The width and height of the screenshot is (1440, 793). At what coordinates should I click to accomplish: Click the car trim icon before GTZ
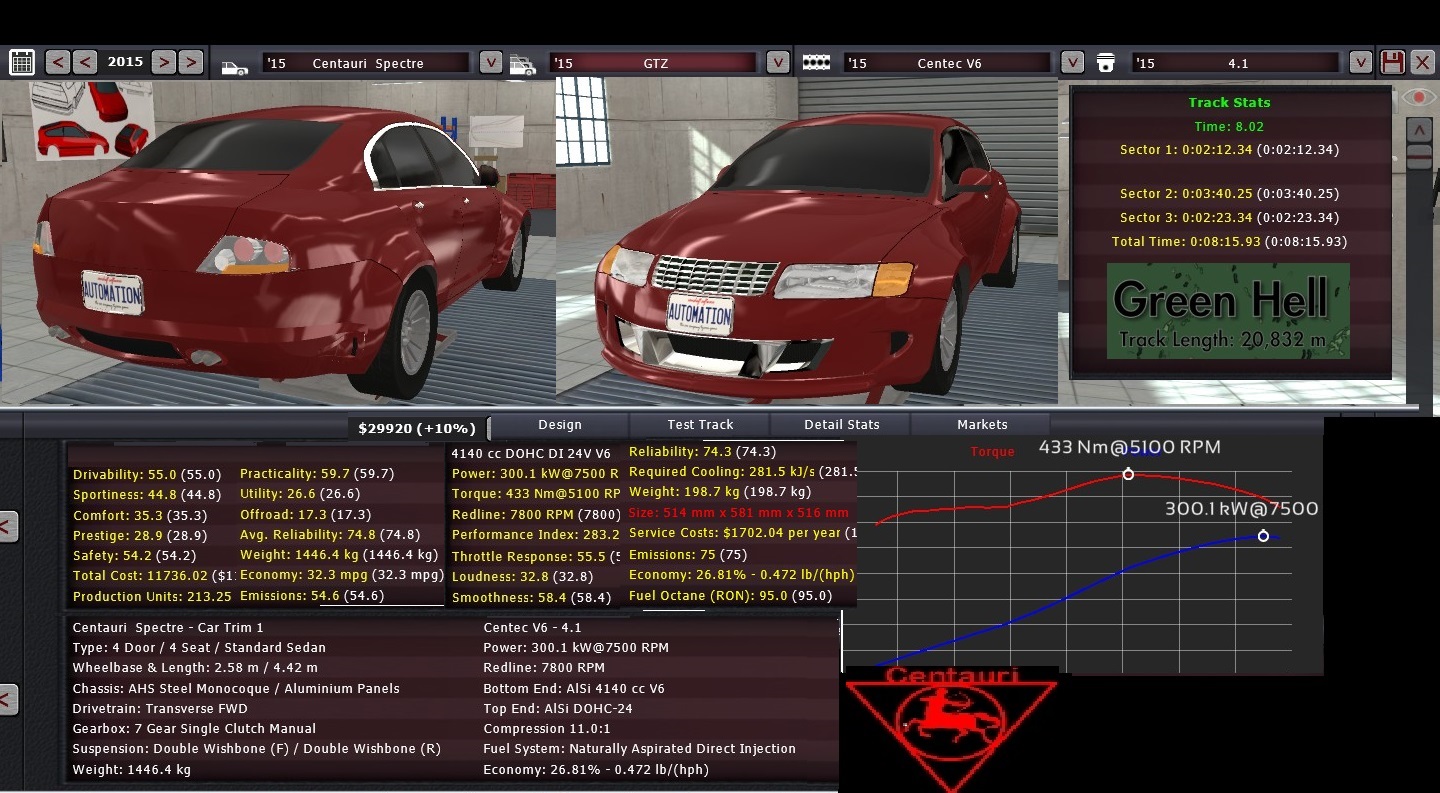click(523, 65)
